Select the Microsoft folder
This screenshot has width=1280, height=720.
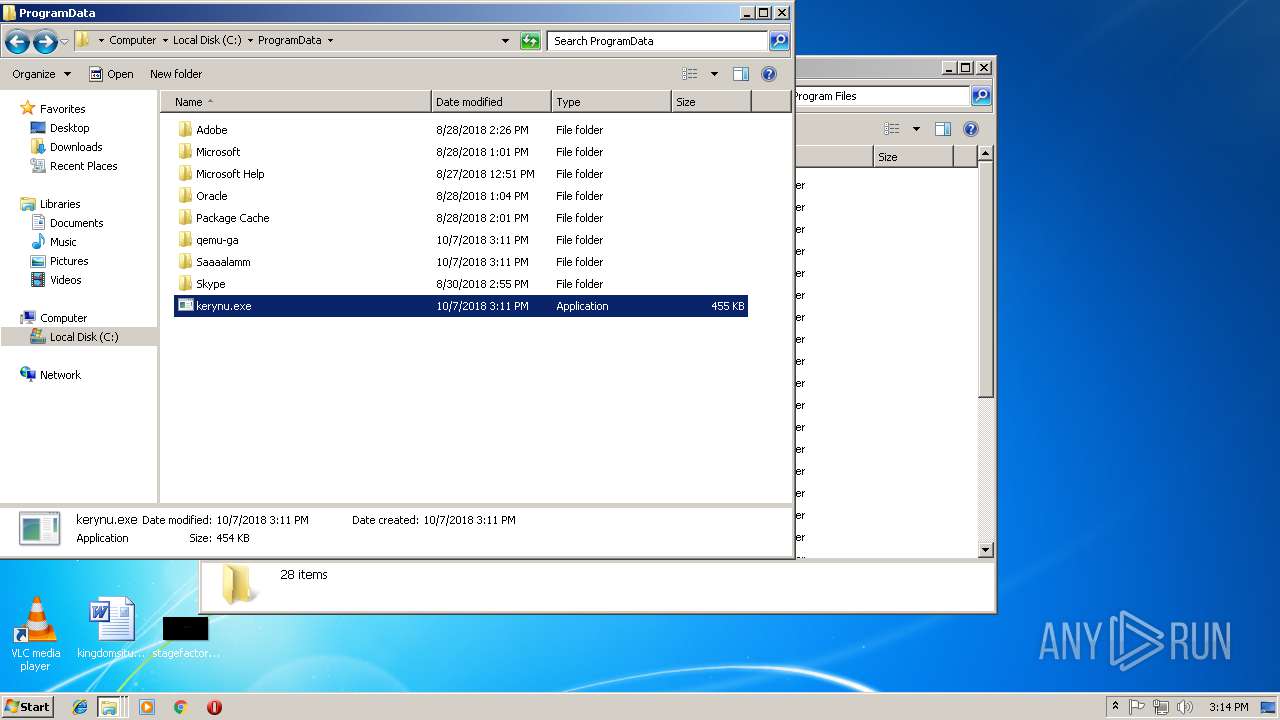(461, 152)
